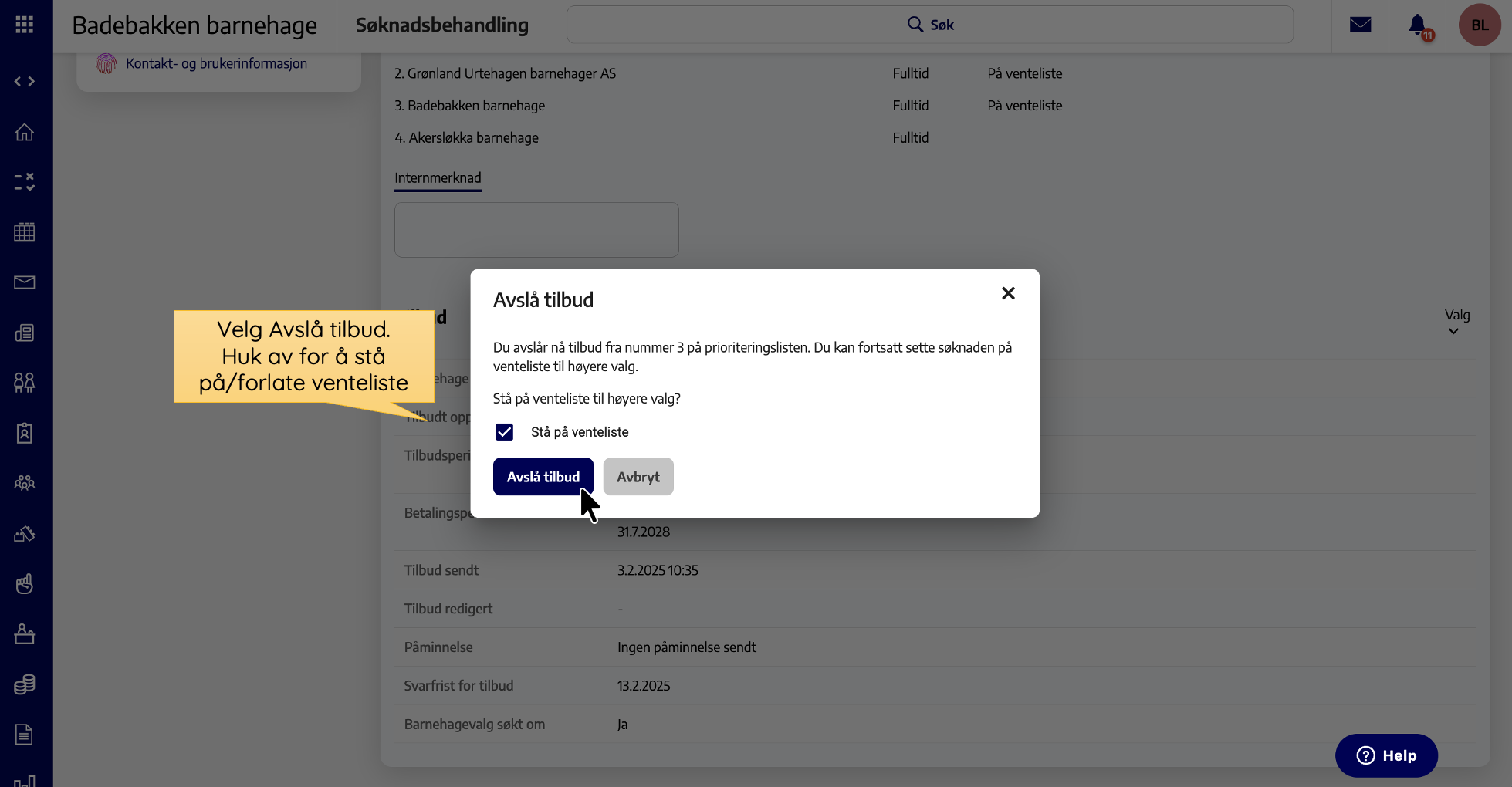Open notifications bell icon
1512x787 pixels.
1417,25
